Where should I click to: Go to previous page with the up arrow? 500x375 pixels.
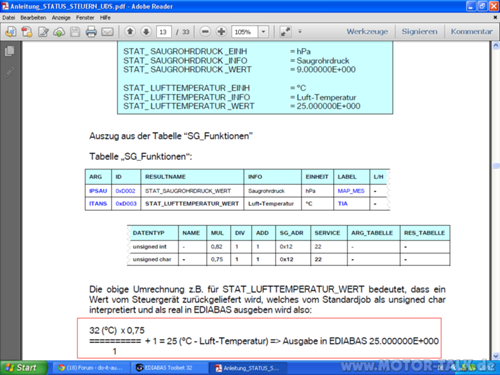click(x=130, y=32)
